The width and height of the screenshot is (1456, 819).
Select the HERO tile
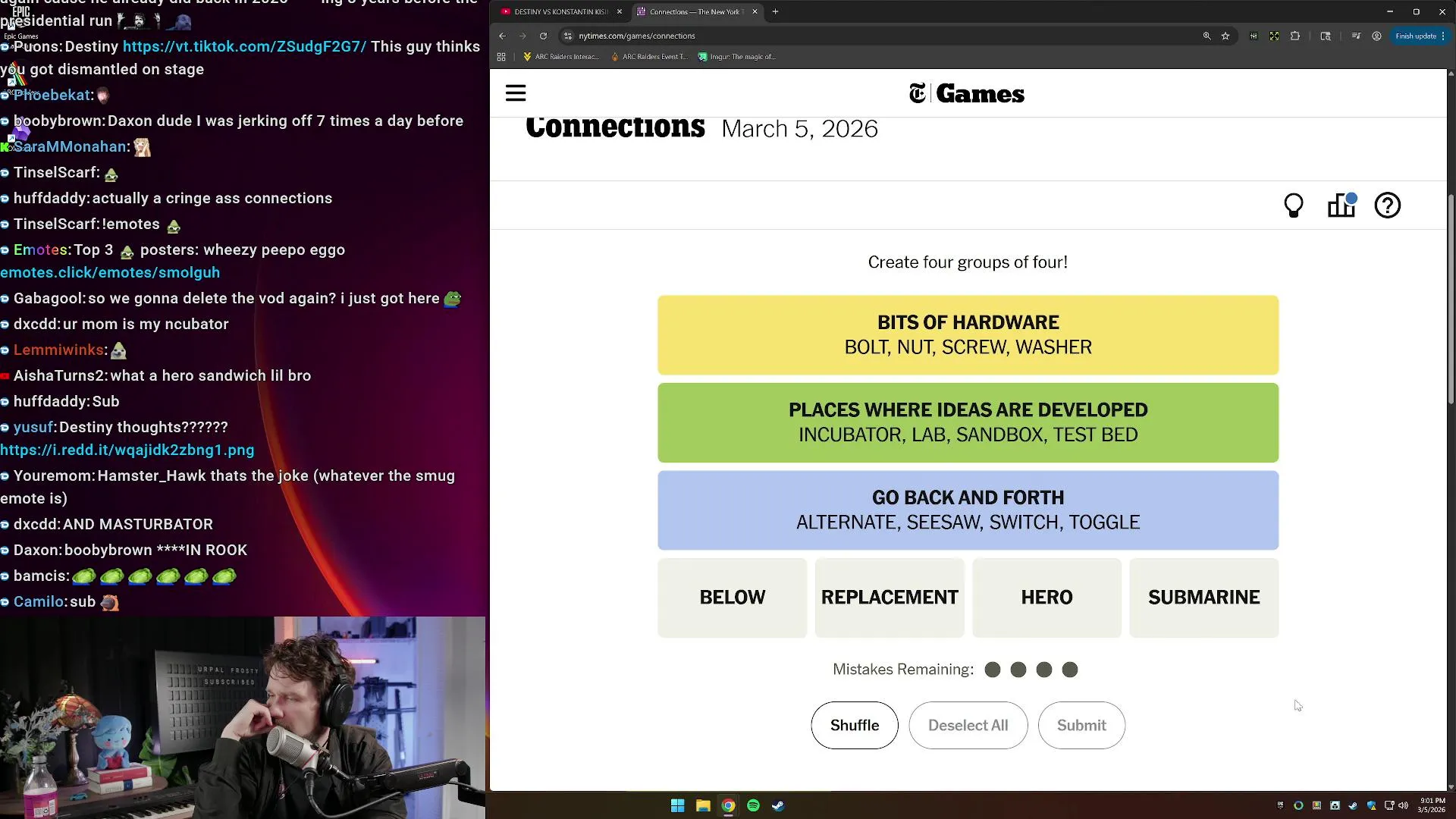pyautogui.click(x=1046, y=598)
